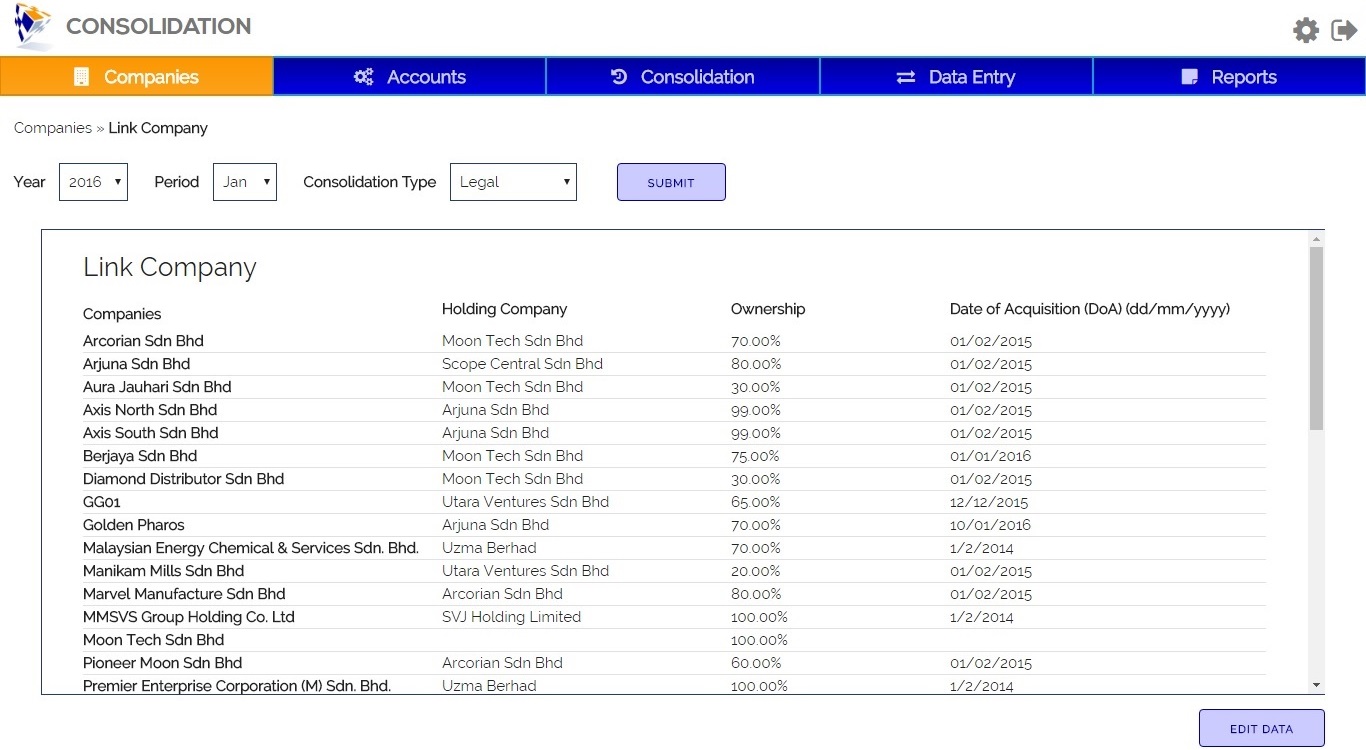Click acquisition date 12/12/2015
Screen dimensions: 1366x750
point(989,502)
